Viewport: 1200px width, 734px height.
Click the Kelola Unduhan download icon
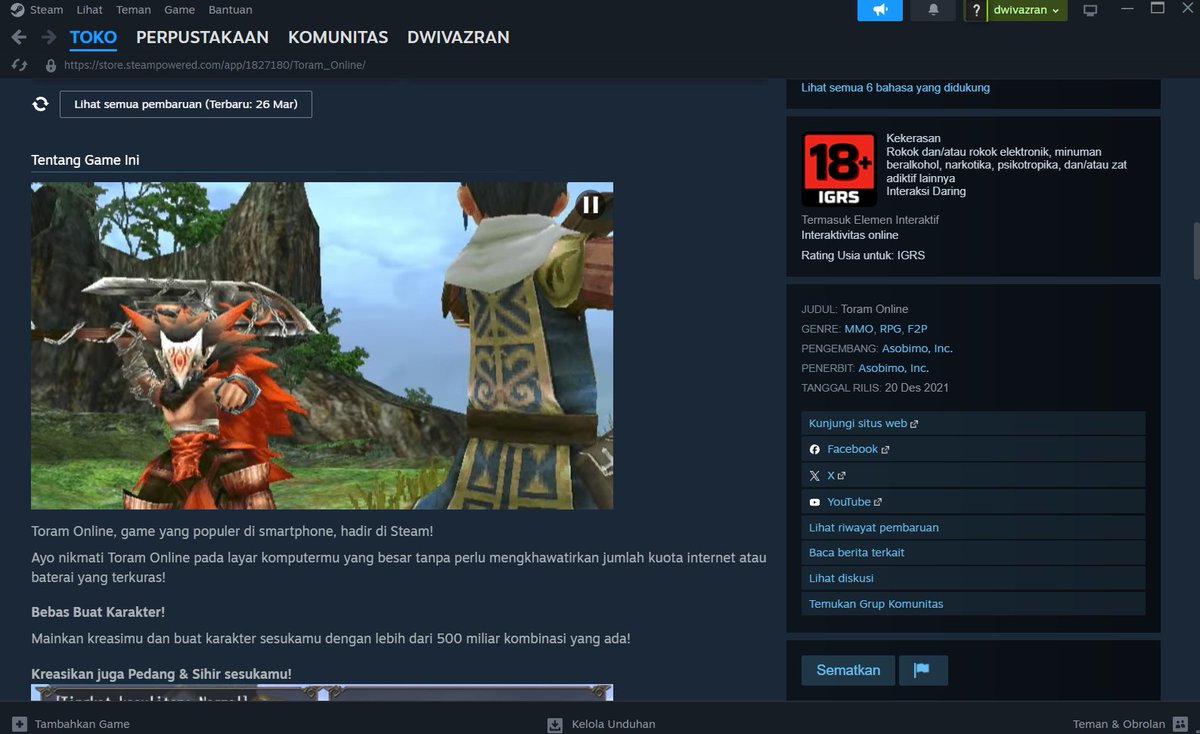[x=555, y=724]
